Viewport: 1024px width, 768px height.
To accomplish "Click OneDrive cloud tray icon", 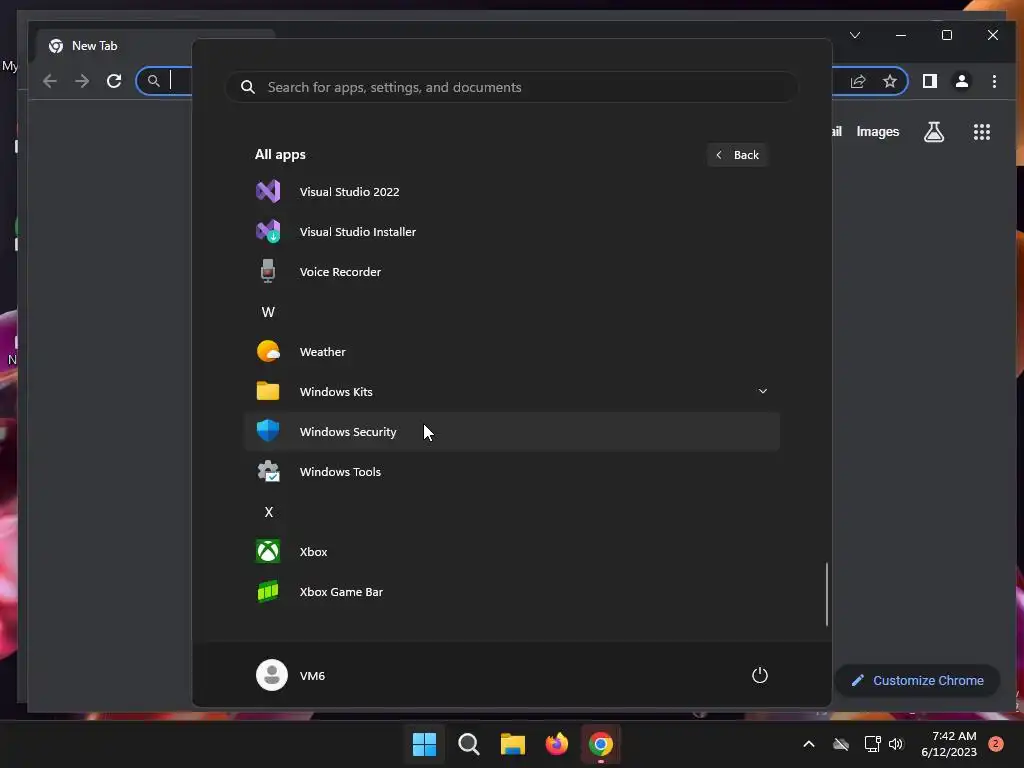I will [x=841, y=744].
